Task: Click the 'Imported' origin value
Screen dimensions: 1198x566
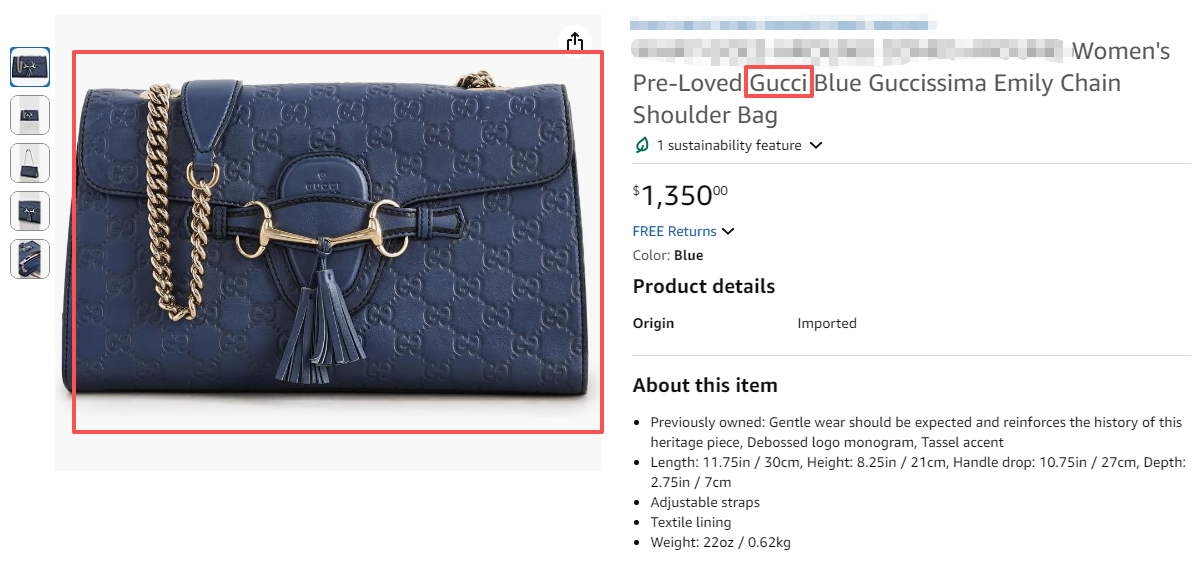Action: point(827,324)
